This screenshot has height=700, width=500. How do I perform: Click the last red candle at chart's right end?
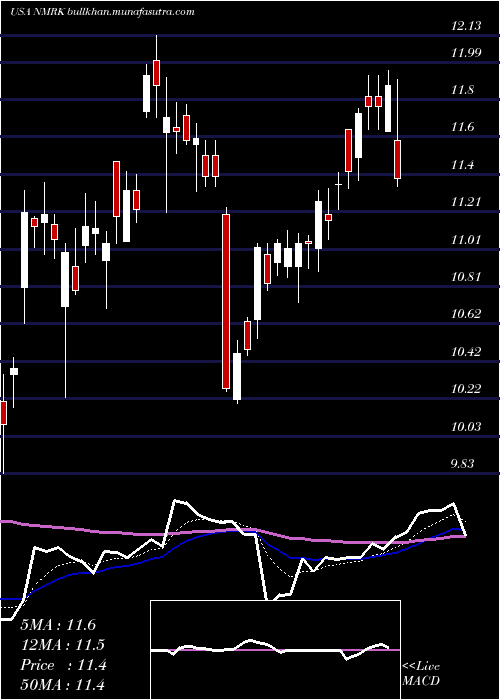pos(397,159)
